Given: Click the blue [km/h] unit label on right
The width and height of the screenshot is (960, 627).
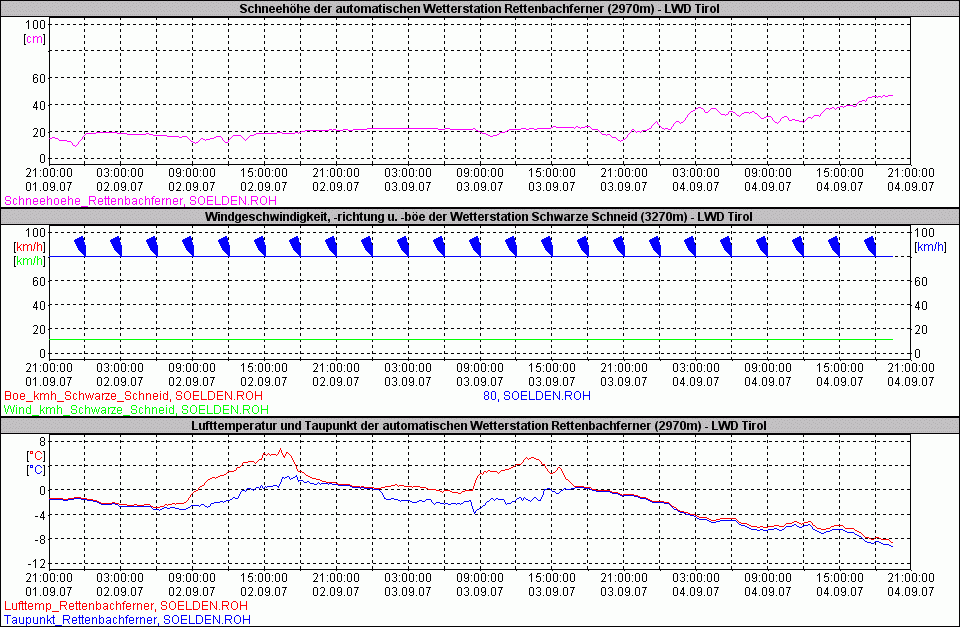Looking at the screenshot, I should tap(931, 246).
